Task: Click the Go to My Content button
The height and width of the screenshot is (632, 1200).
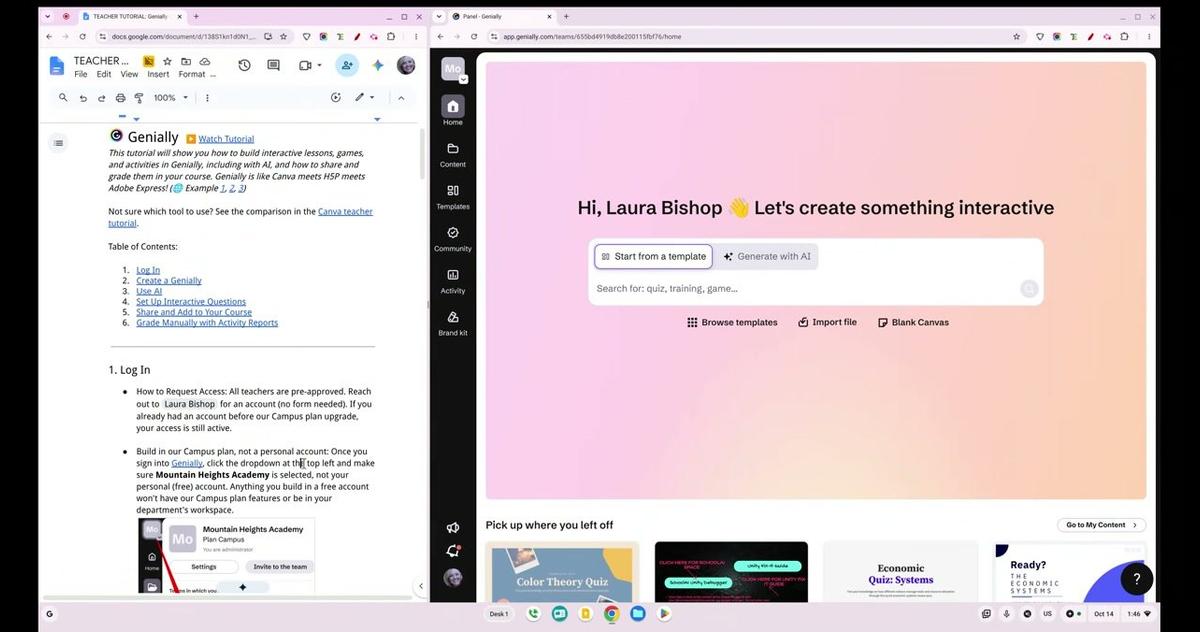Action: [x=1101, y=525]
